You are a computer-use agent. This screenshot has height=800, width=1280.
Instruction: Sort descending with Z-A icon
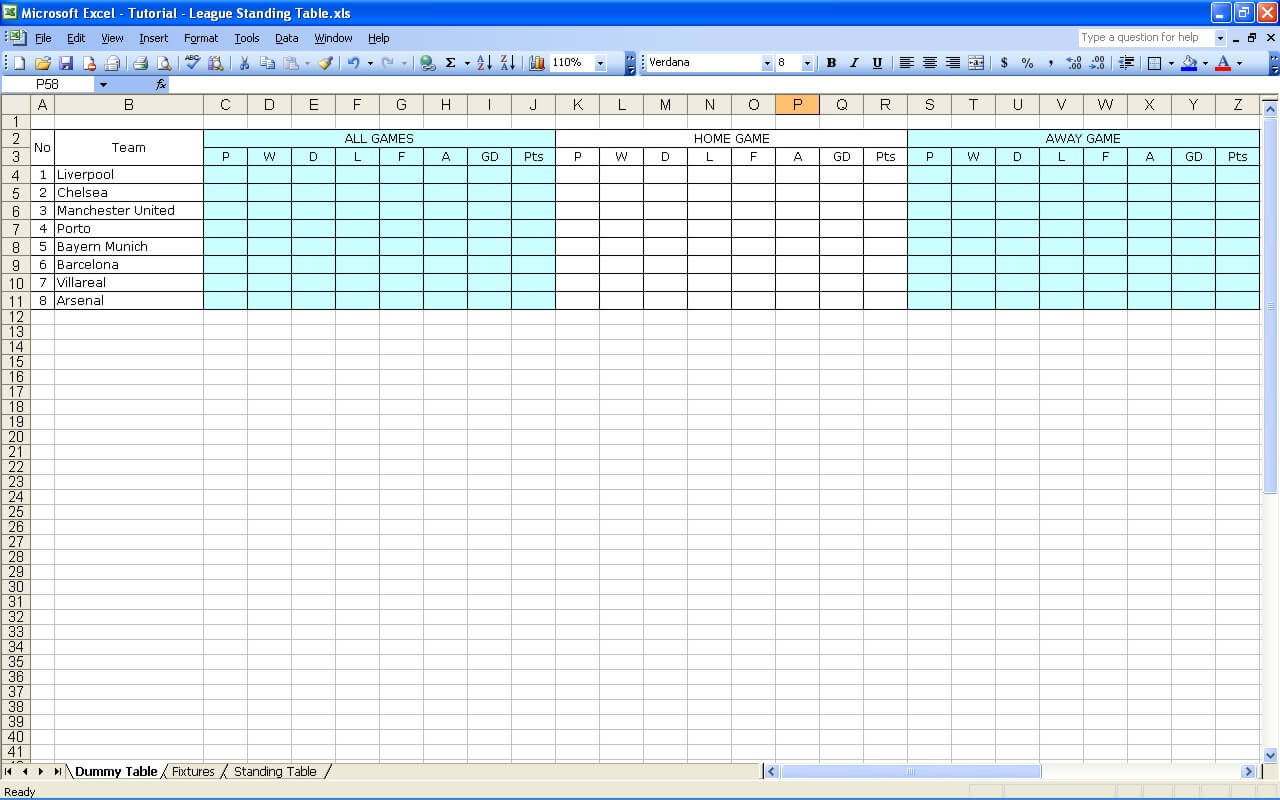click(x=508, y=63)
